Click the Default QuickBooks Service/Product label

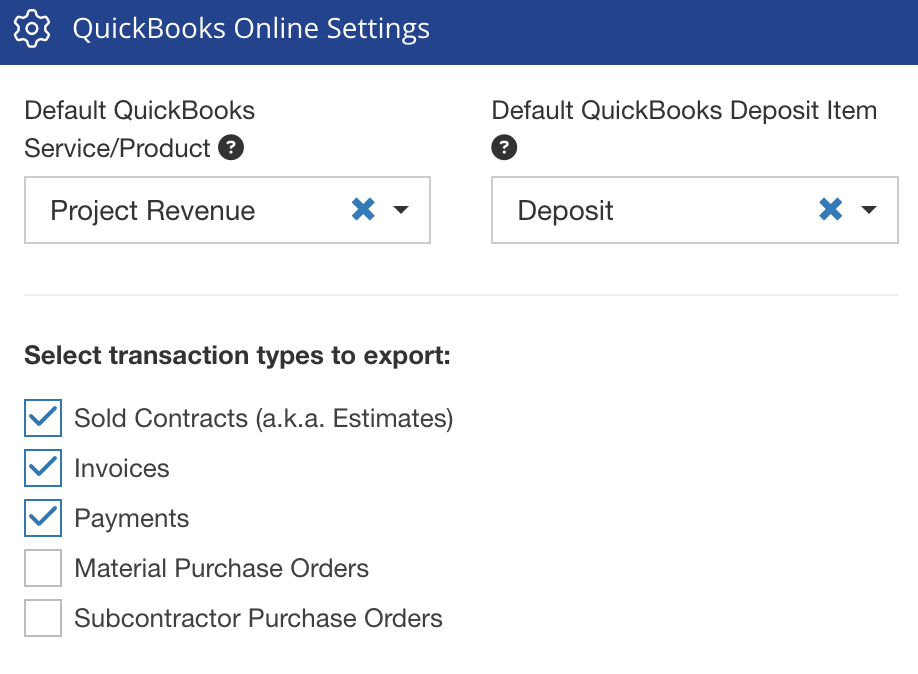click(x=139, y=129)
